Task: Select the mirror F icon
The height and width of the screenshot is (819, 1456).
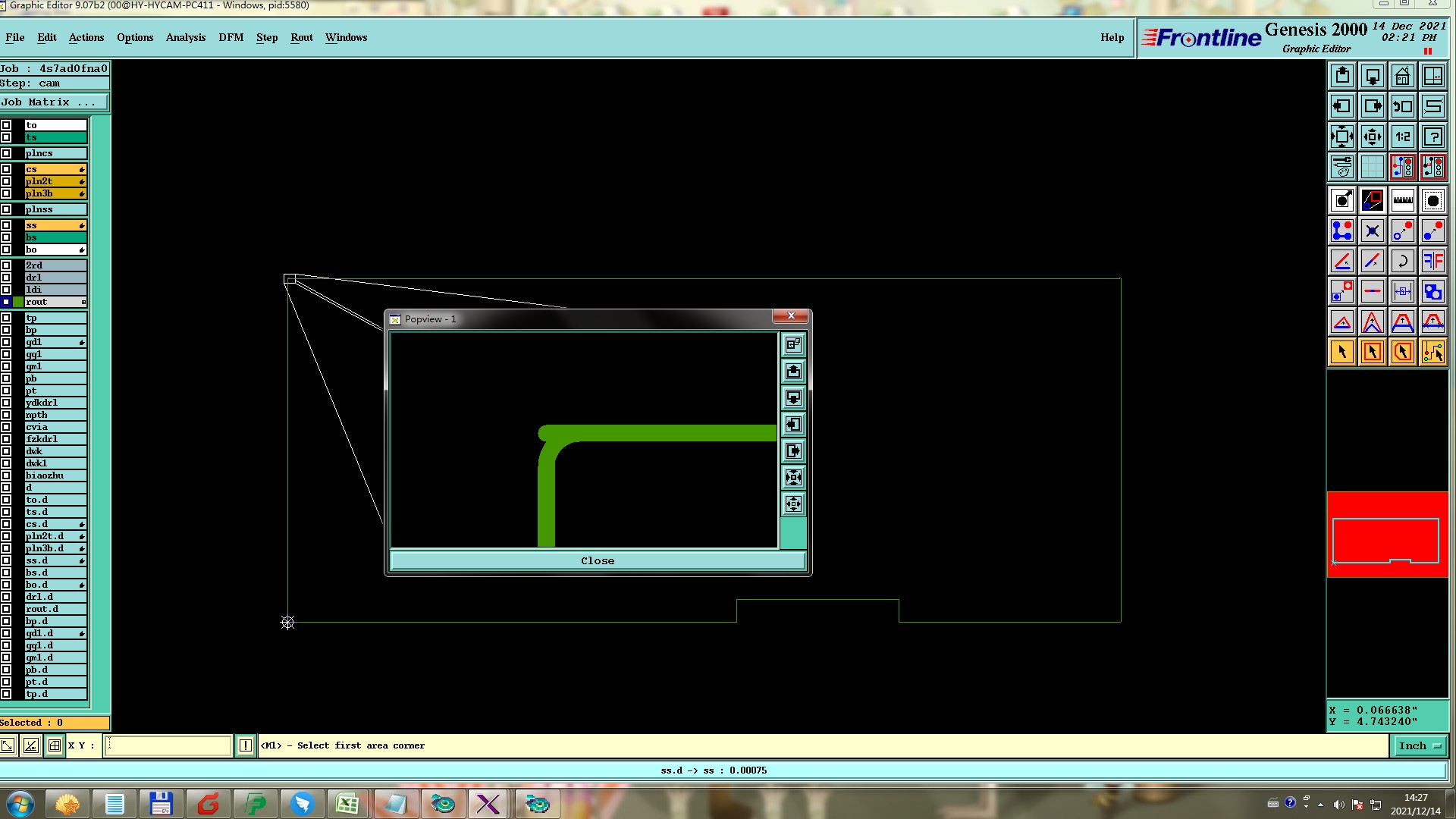Action: 1433,261
